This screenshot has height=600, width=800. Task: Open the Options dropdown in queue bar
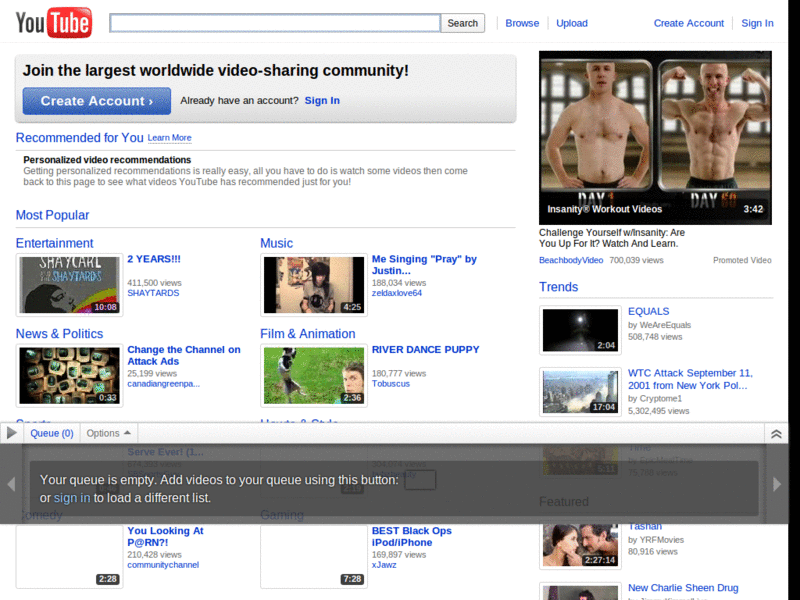click(108, 433)
